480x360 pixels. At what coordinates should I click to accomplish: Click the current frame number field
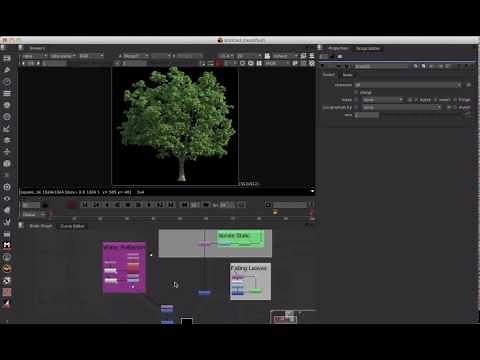[x=31, y=205]
